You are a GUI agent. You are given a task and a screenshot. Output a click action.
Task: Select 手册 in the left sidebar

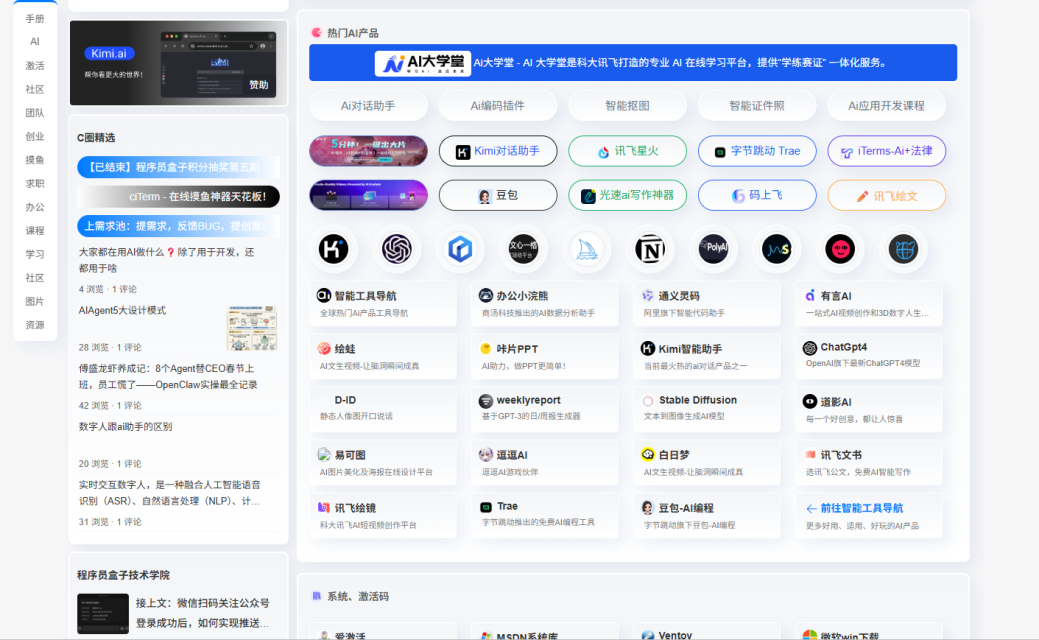[35, 19]
